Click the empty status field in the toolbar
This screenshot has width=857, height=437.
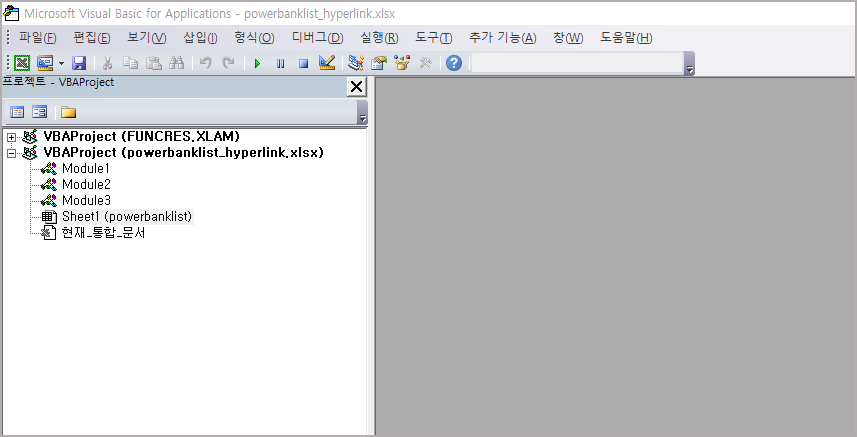pos(577,63)
